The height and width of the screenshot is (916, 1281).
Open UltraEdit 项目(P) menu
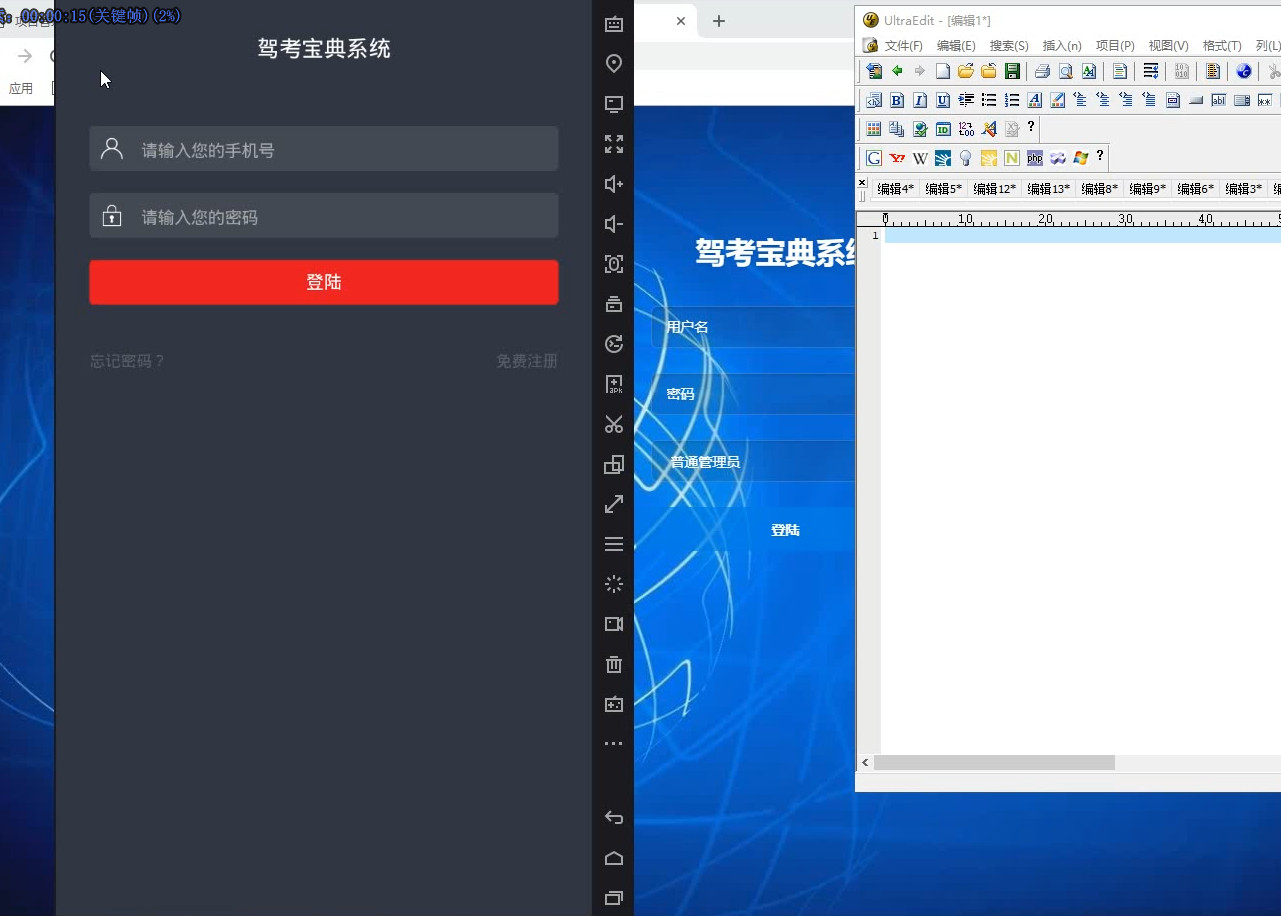point(1115,46)
